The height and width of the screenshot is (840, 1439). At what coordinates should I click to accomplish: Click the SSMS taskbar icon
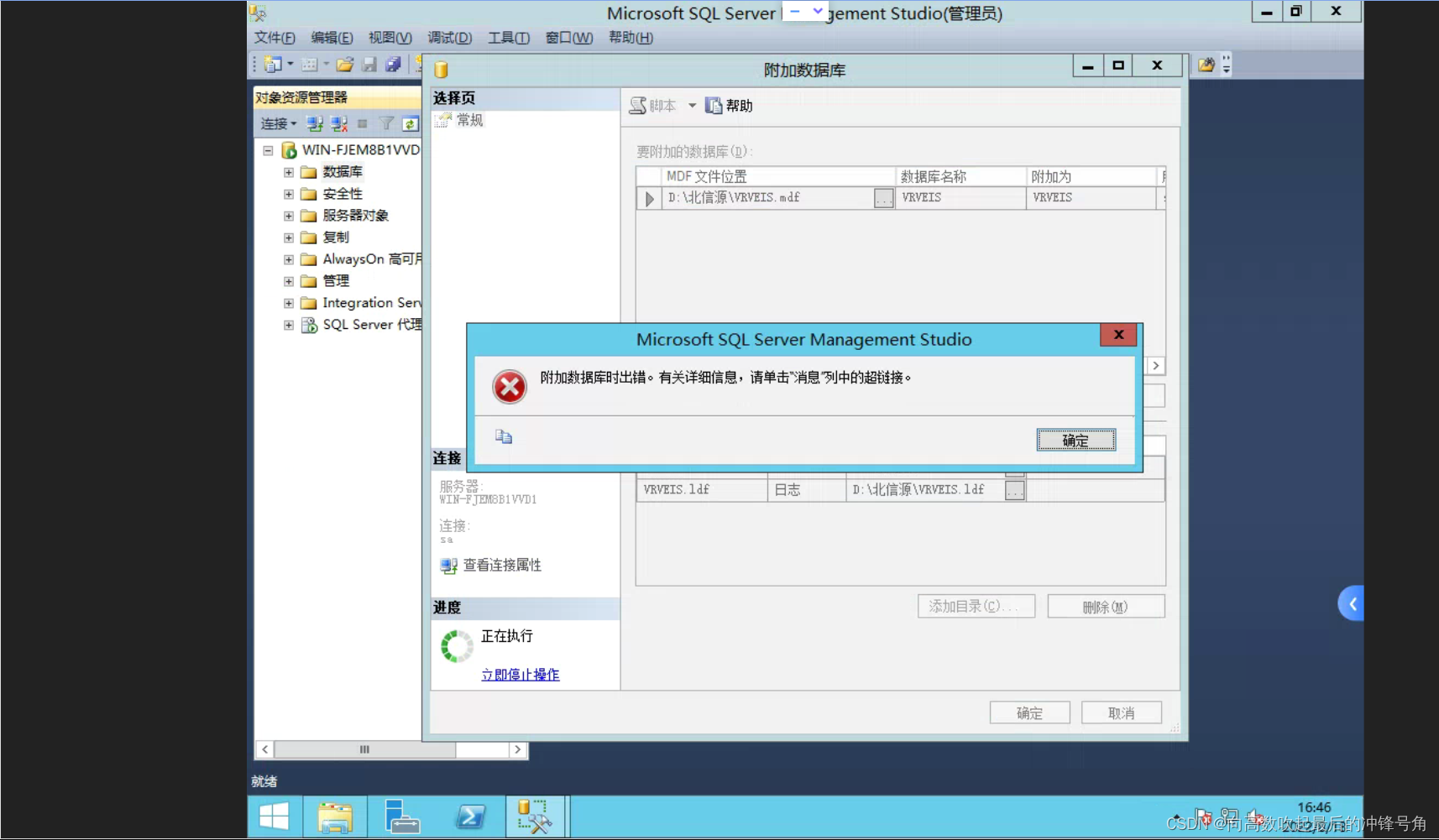pyautogui.click(x=535, y=817)
